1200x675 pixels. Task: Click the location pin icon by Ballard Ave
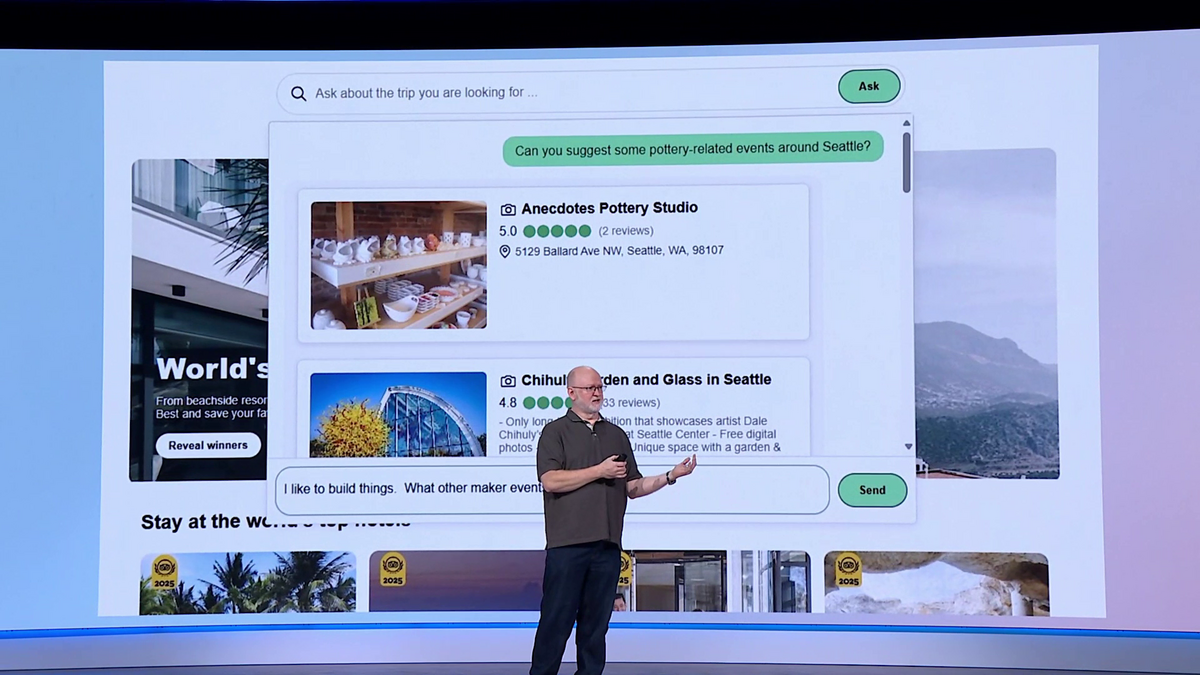[x=505, y=251]
